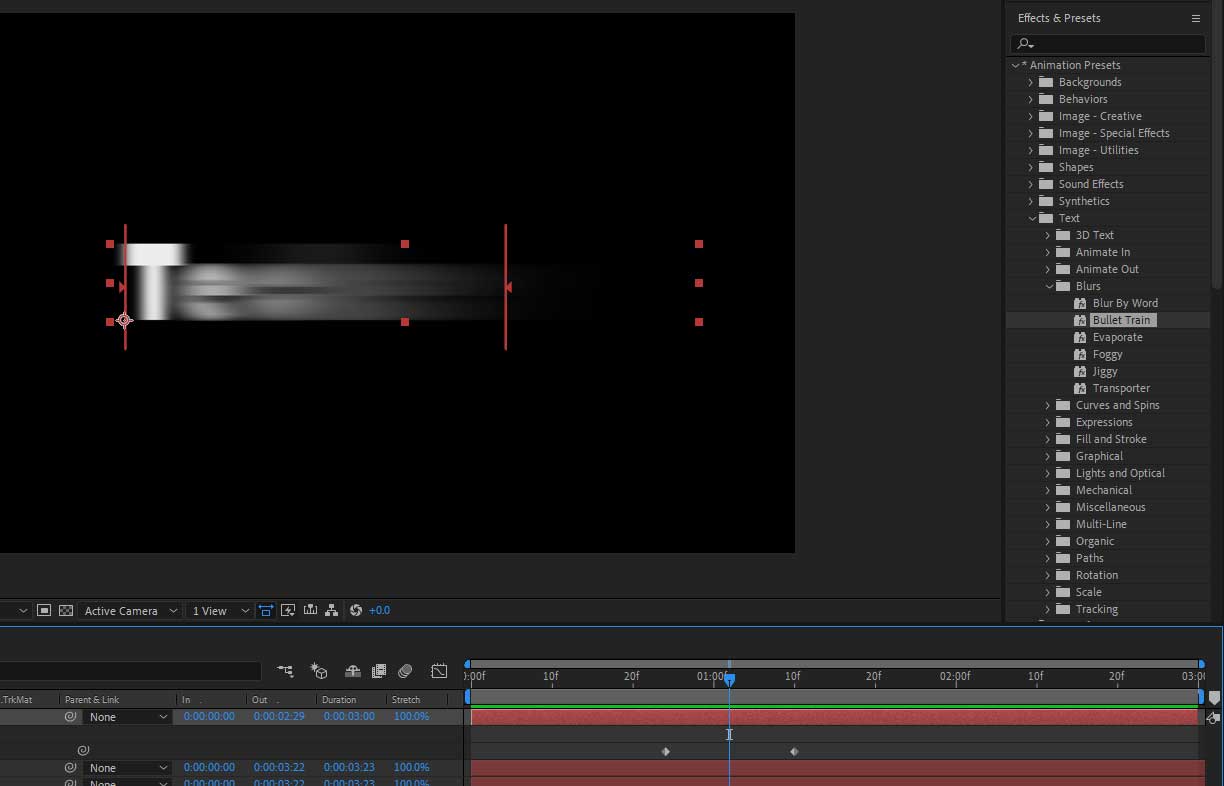Click the Duration column header
Screen dimensions: 1224x786
click(339, 700)
